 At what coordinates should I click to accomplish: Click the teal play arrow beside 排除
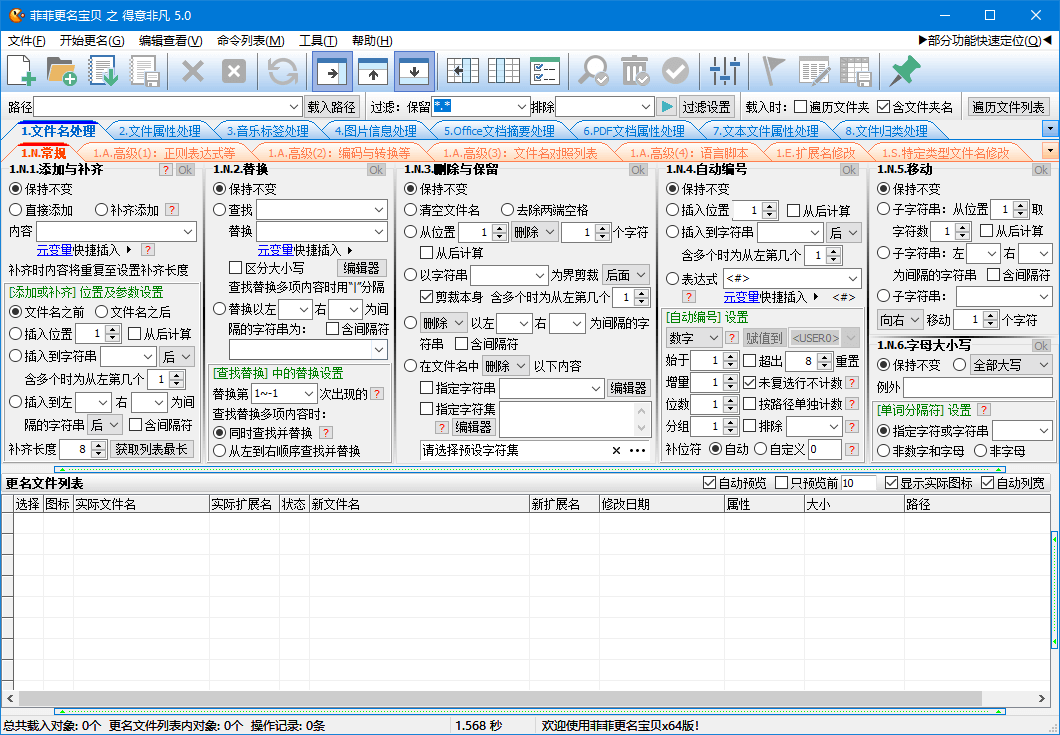coord(667,107)
